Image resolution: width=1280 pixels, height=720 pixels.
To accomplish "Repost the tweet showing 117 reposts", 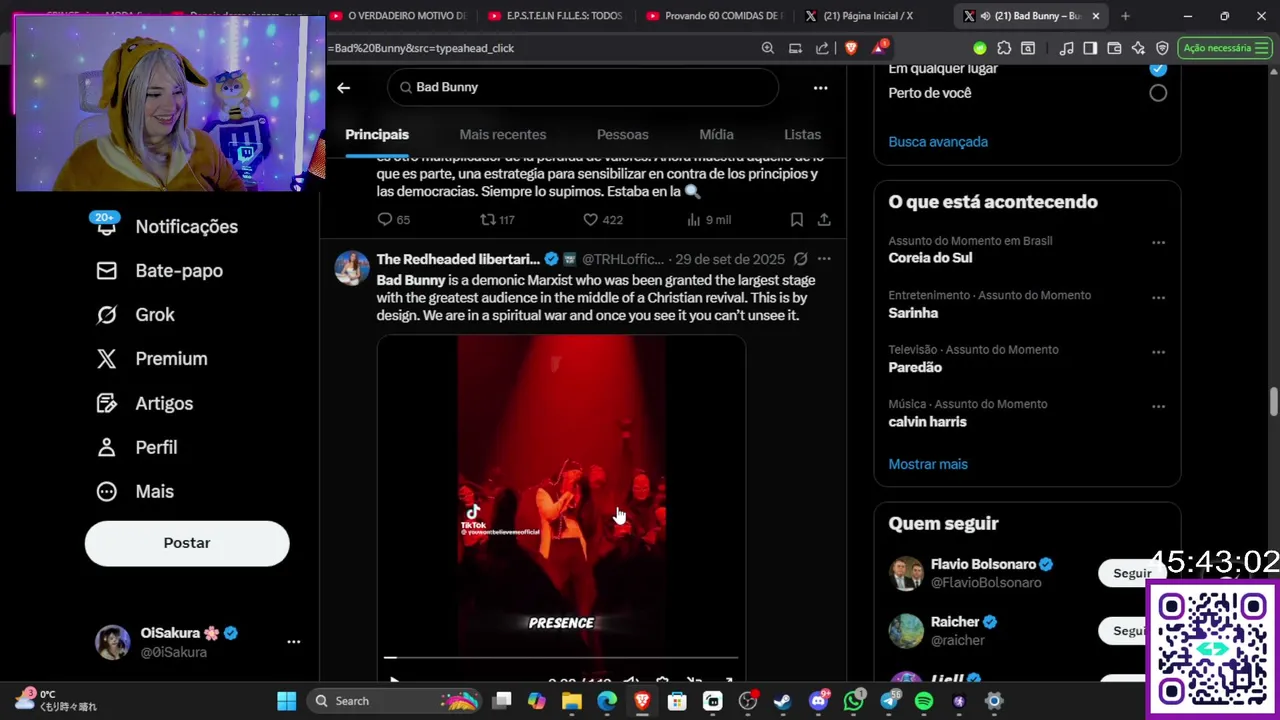I will [497, 219].
